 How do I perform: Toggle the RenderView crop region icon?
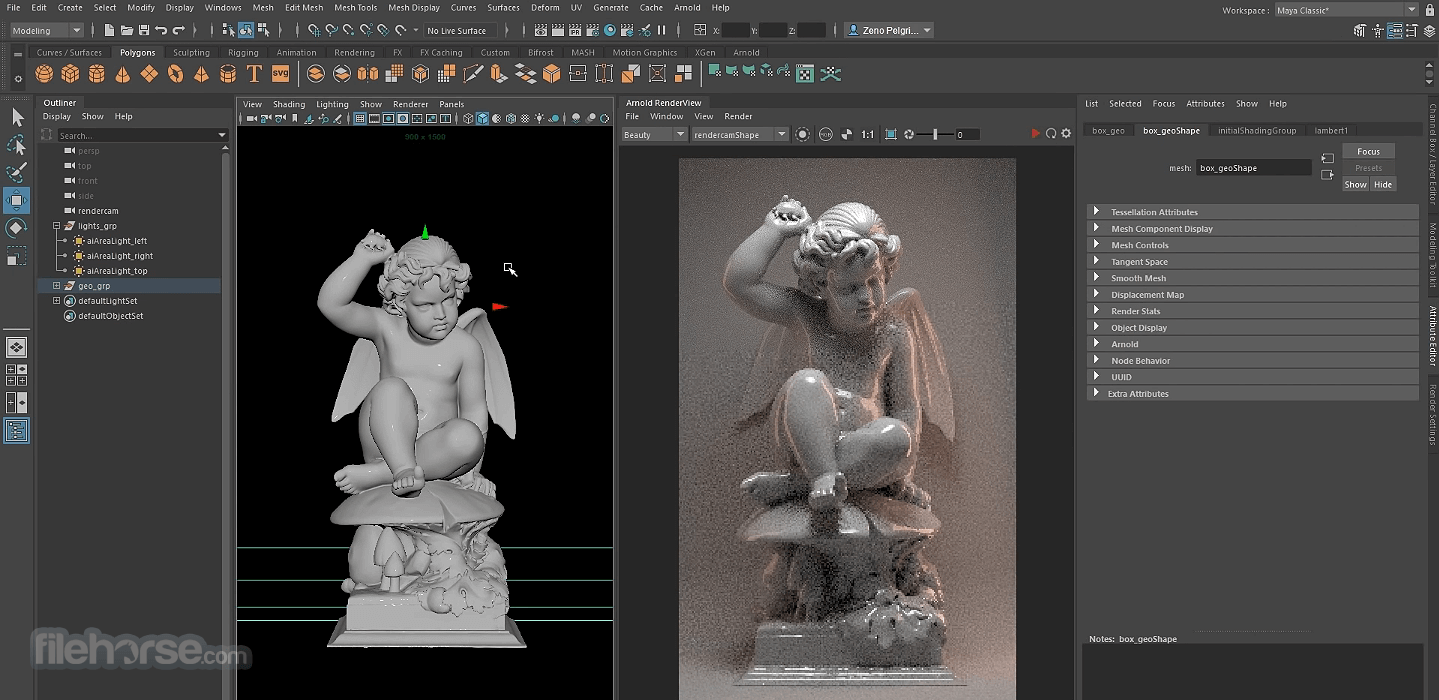pos(891,134)
